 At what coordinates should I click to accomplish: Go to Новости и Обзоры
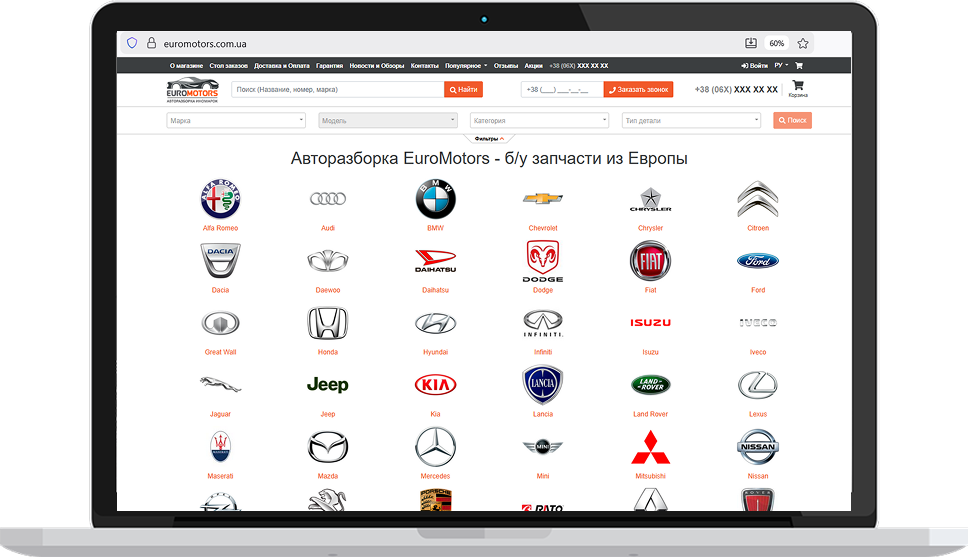377,65
